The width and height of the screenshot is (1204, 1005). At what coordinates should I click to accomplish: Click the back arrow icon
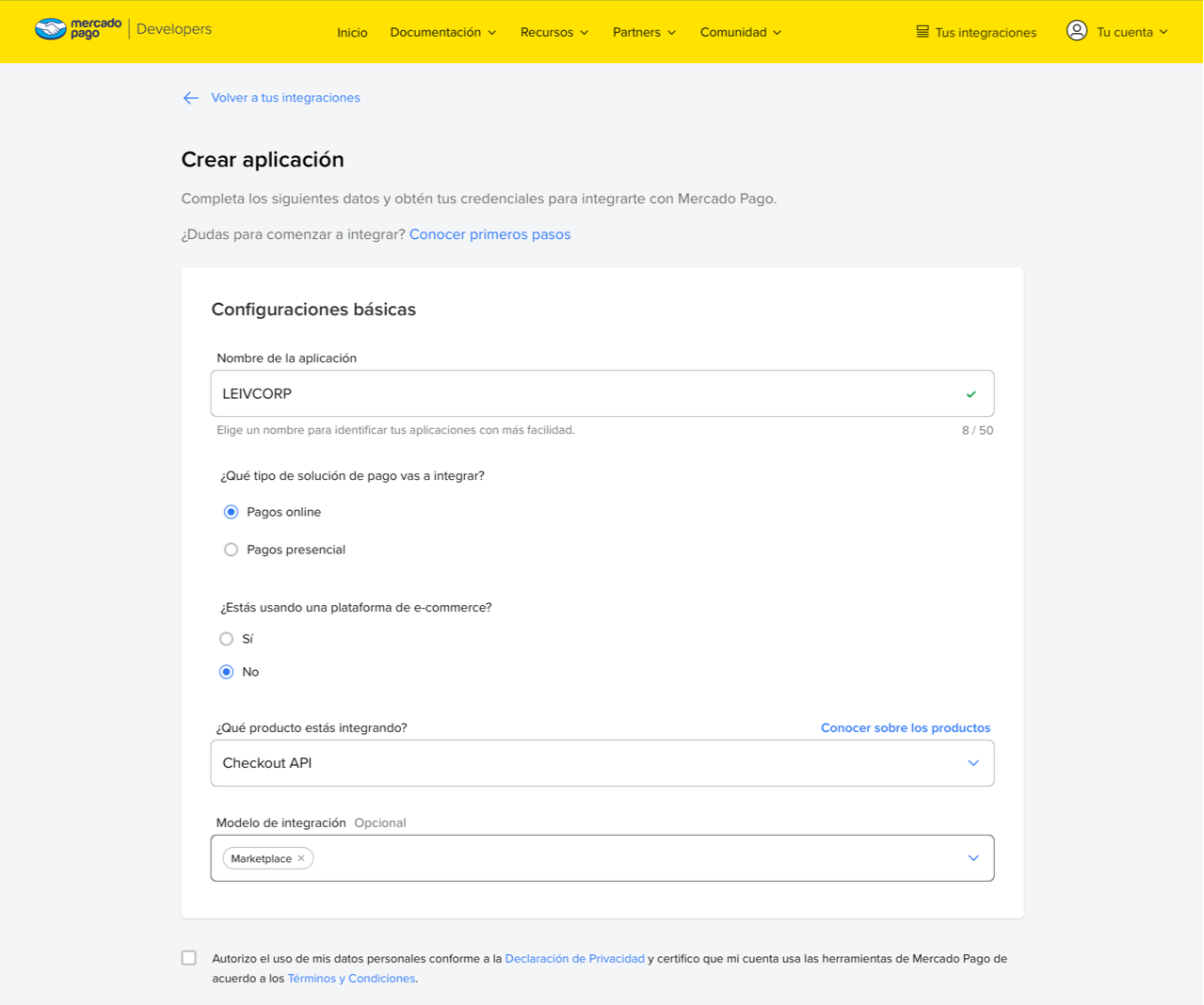coord(191,98)
